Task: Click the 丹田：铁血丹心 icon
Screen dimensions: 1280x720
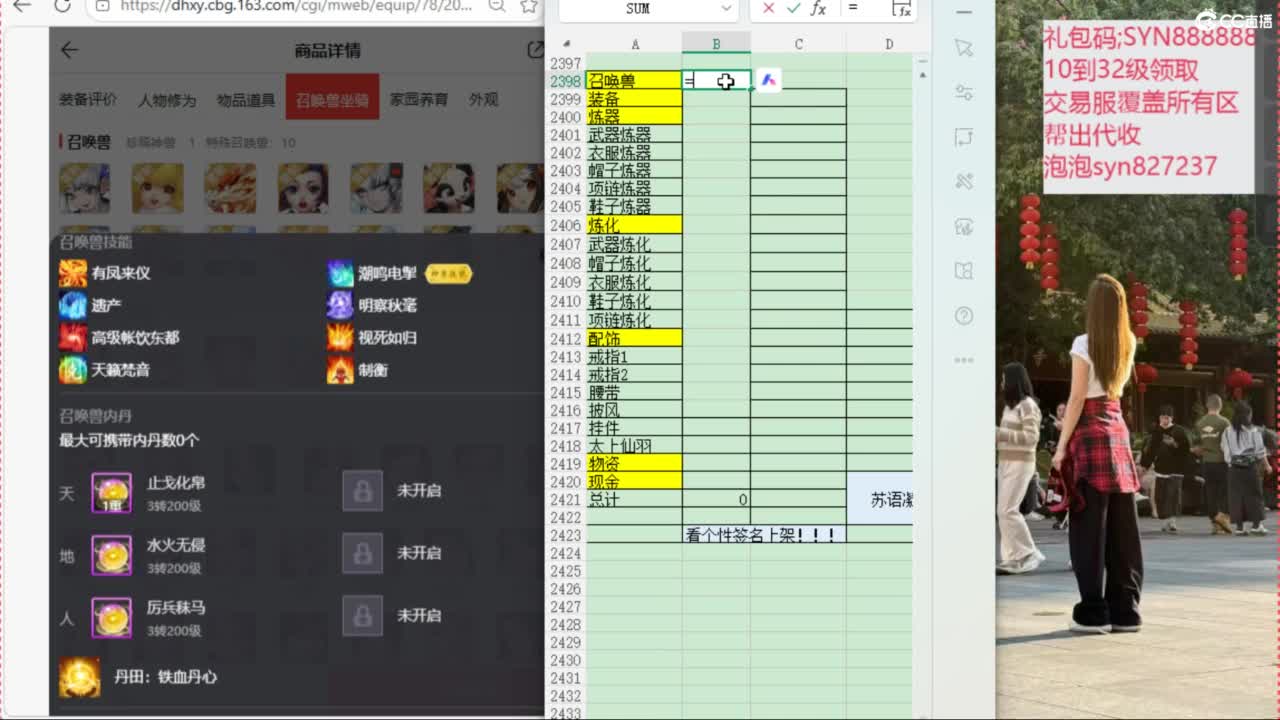Action: [x=79, y=677]
